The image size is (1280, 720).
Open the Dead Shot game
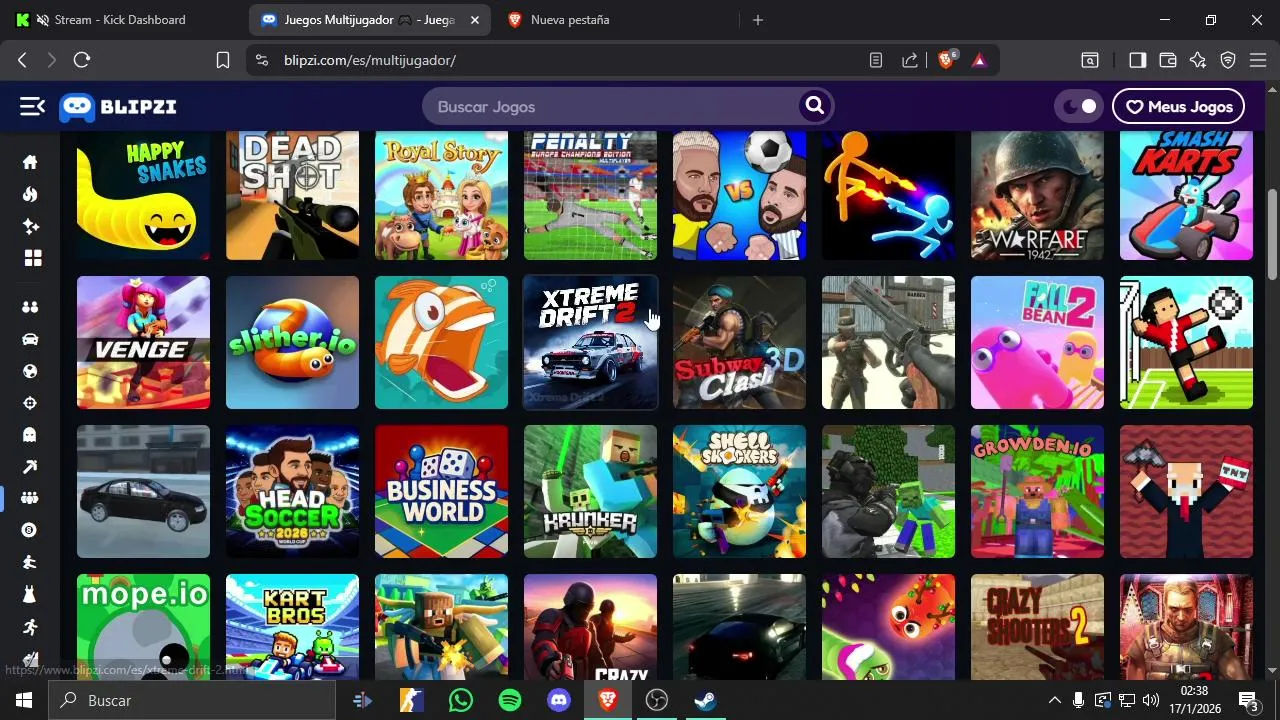(x=292, y=195)
